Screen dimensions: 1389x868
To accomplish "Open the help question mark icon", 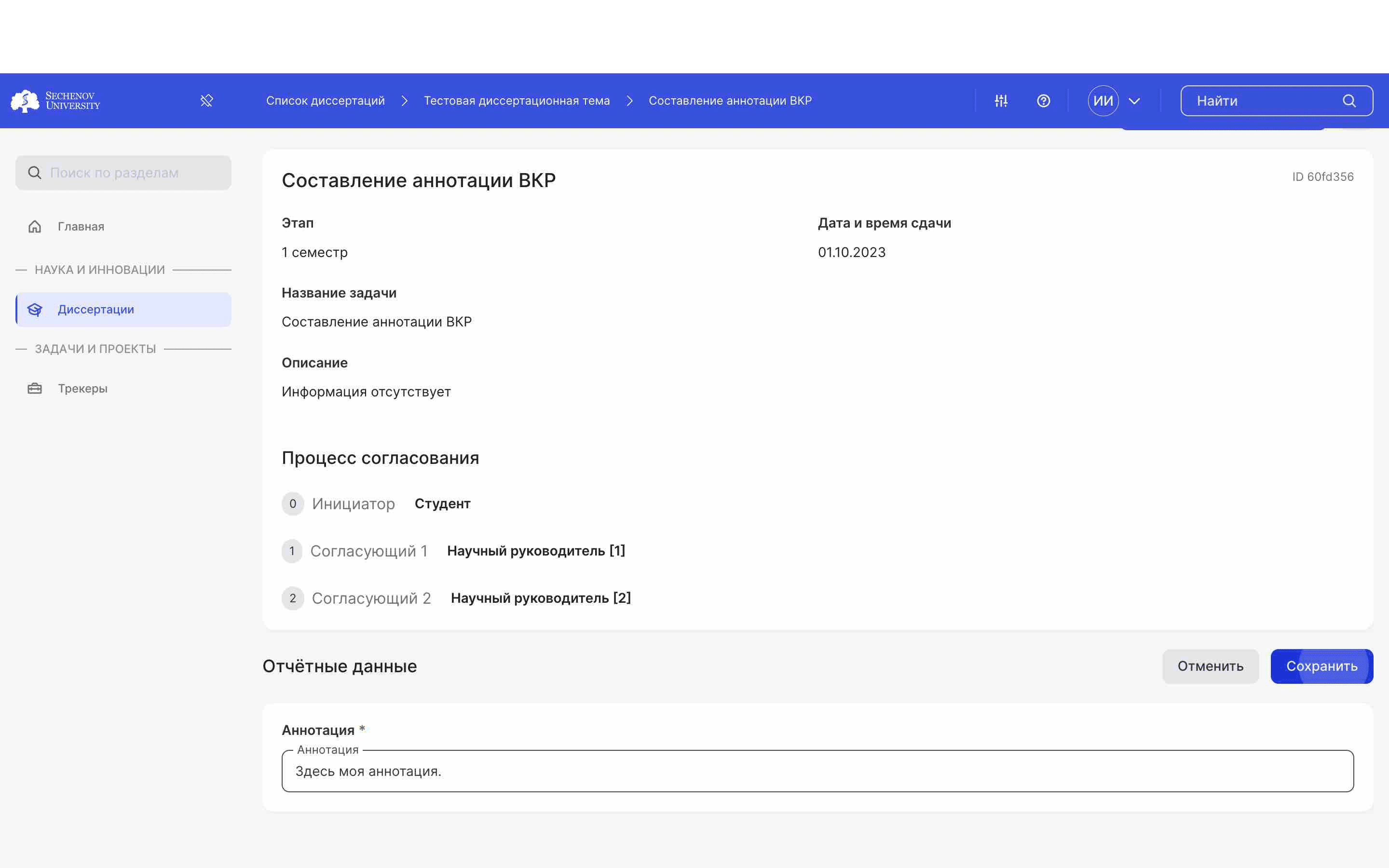I will point(1044,101).
